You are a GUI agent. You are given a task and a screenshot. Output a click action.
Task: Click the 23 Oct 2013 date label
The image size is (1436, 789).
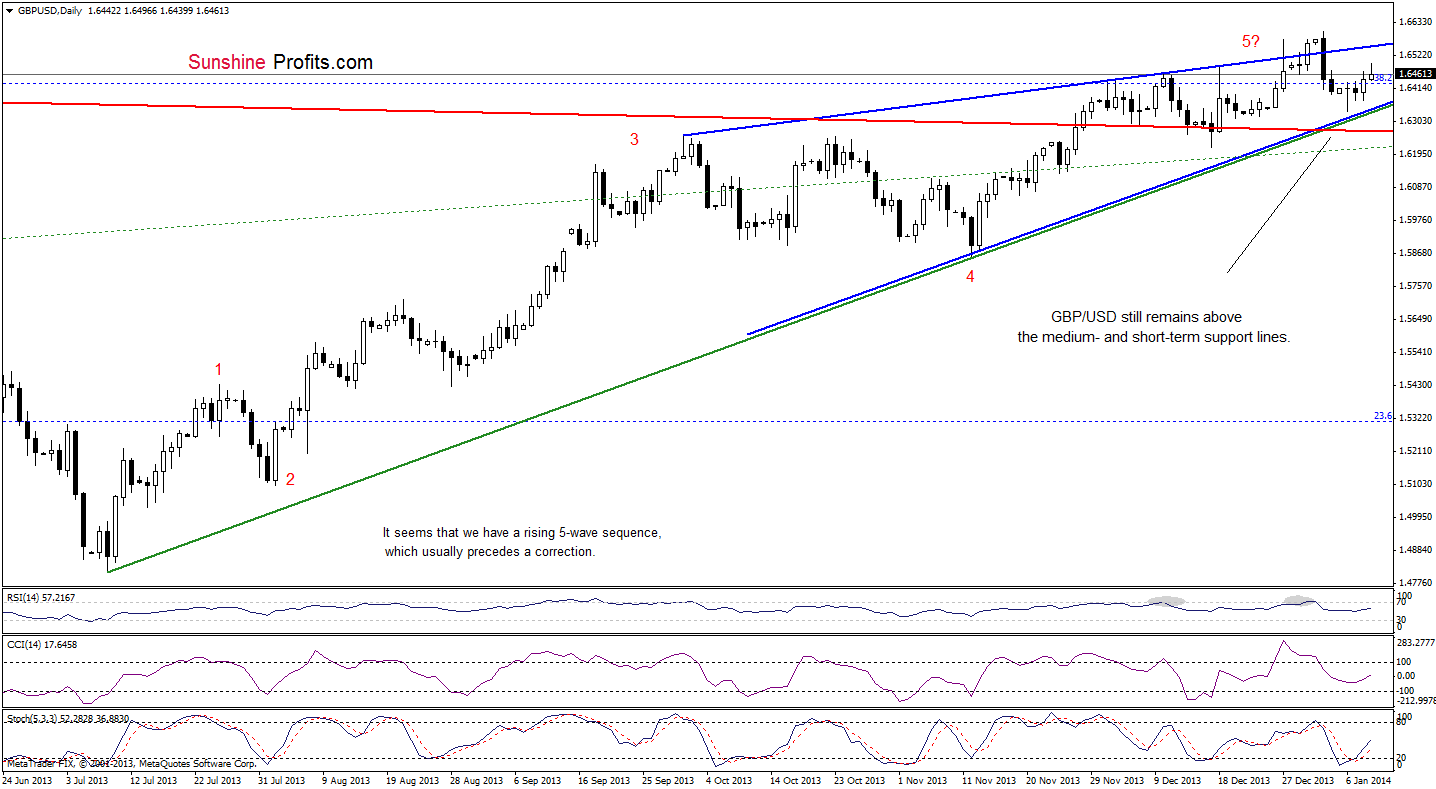(858, 779)
